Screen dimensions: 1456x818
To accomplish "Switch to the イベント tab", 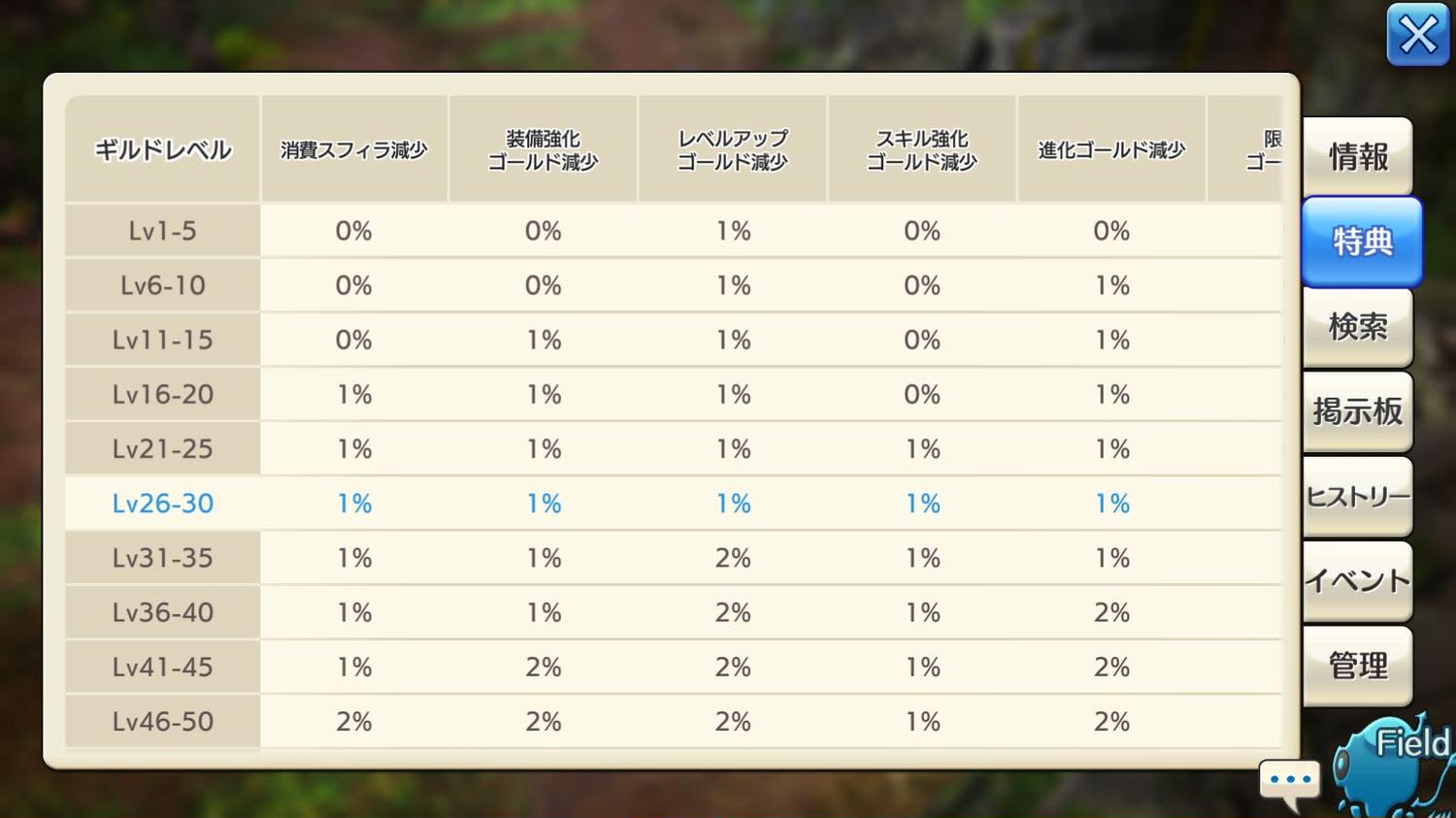I will (x=1357, y=581).
